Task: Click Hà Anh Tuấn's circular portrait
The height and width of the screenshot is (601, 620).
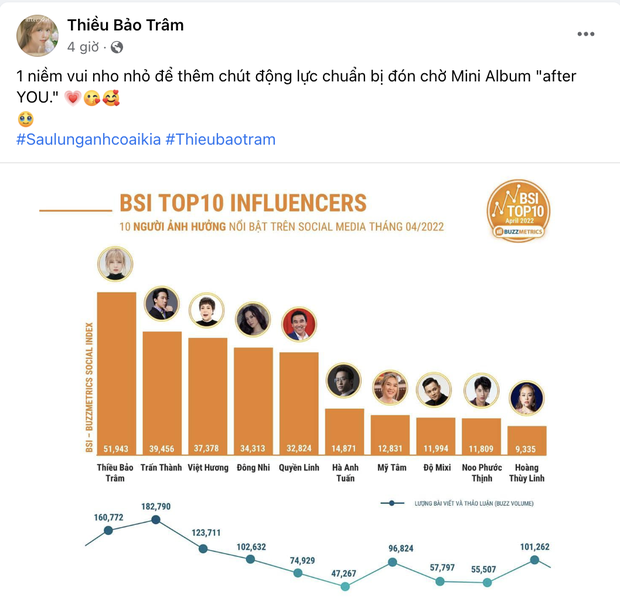Action: coord(344,381)
